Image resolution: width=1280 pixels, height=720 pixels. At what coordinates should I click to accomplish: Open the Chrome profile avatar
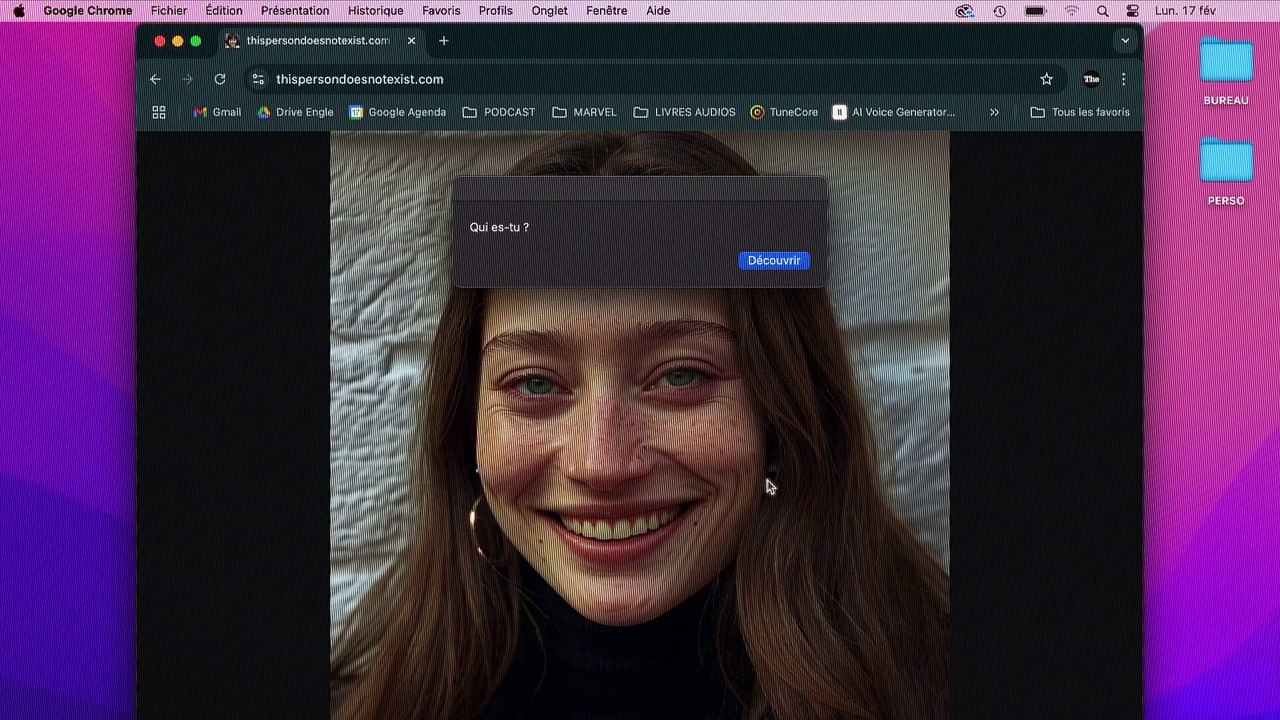(x=1092, y=79)
